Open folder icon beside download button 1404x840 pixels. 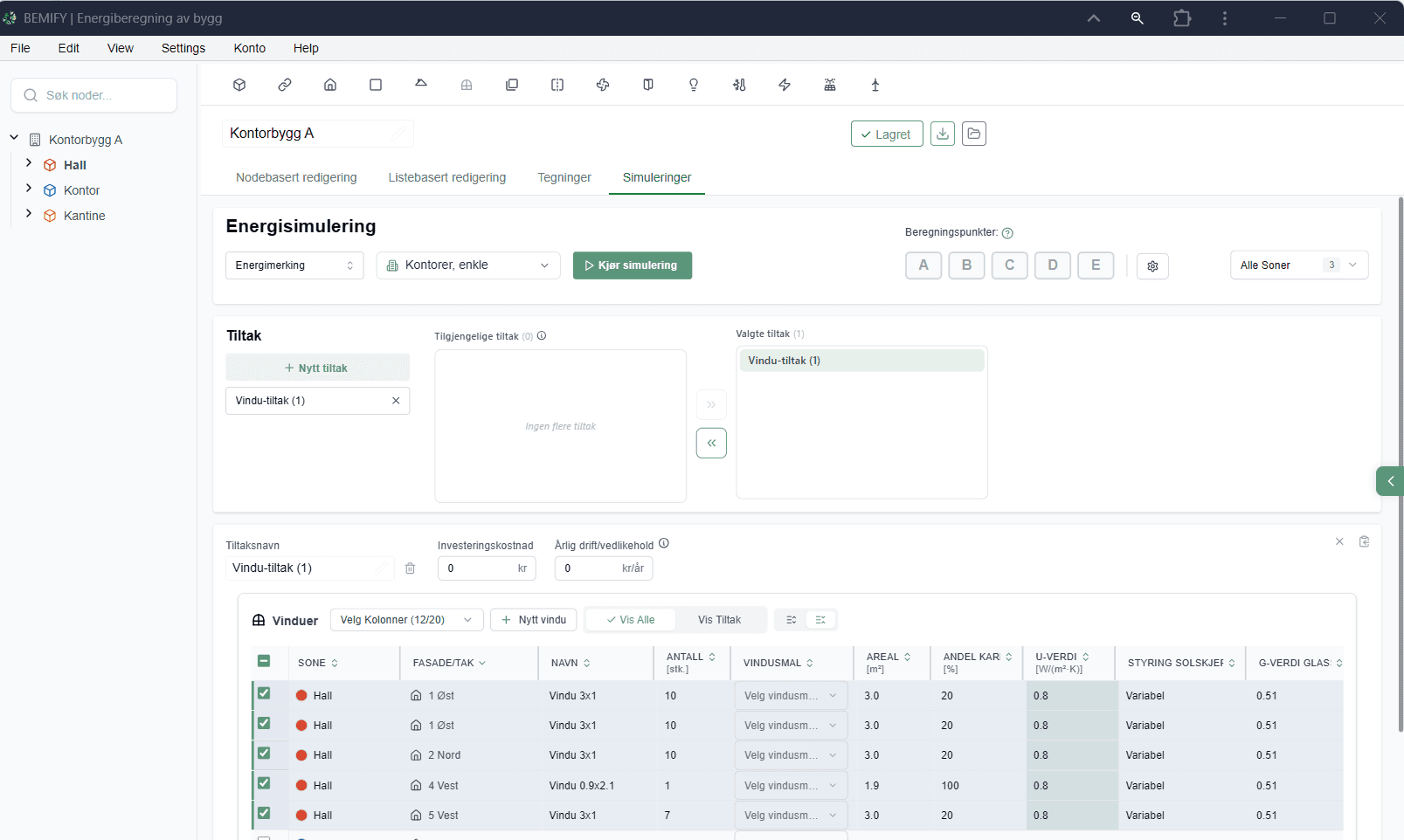(x=974, y=134)
